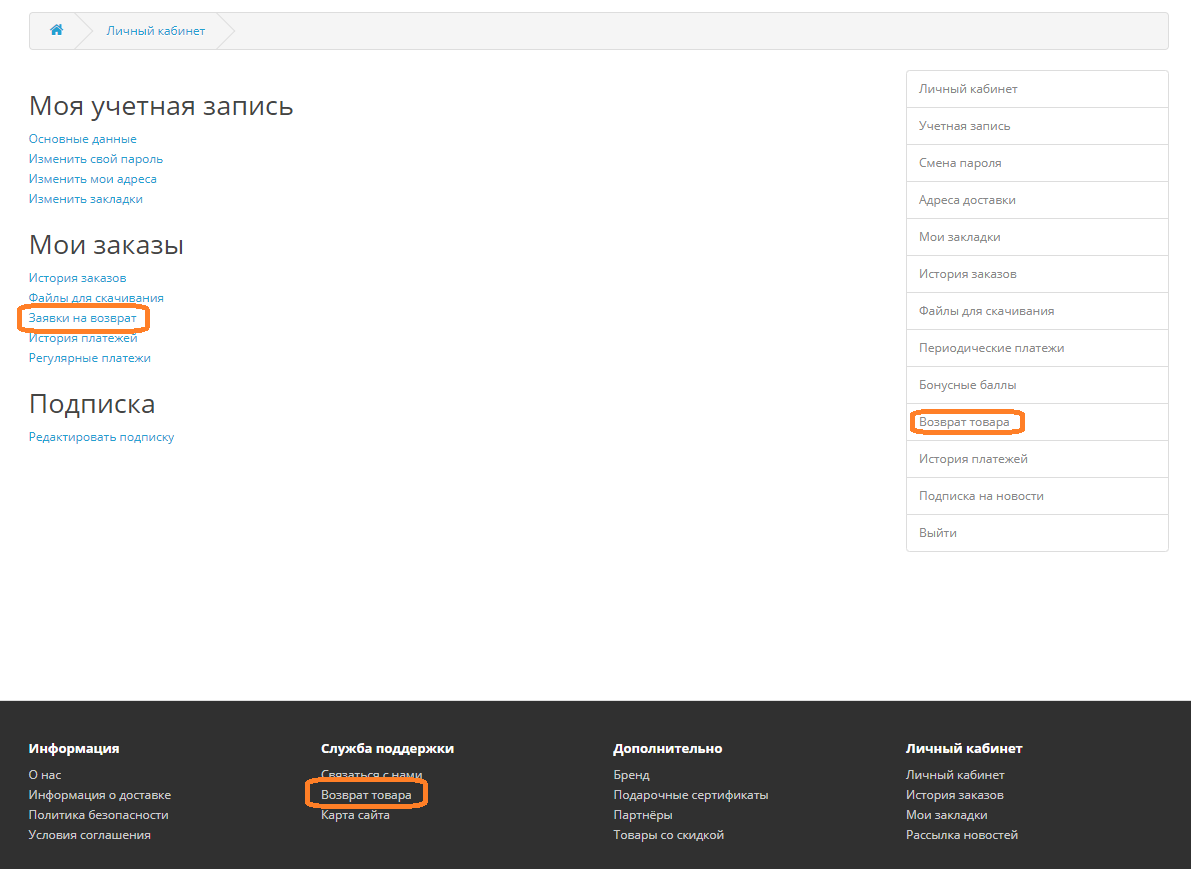The height and width of the screenshot is (869, 1191).
Task: Click the home icon in breadcrumb
Action: point(56,30)
